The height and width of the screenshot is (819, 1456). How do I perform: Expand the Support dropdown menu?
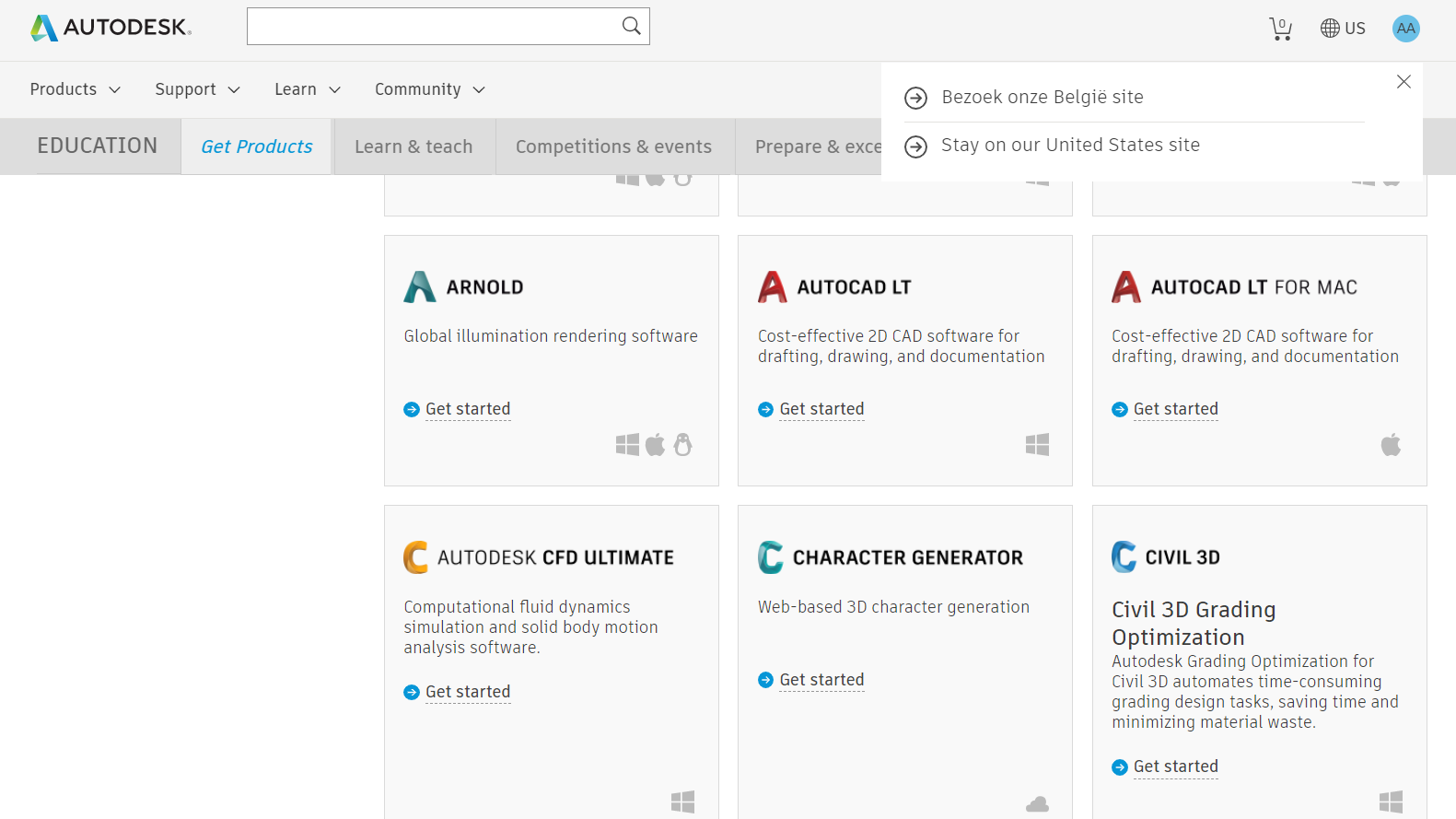tap(197, 89)
